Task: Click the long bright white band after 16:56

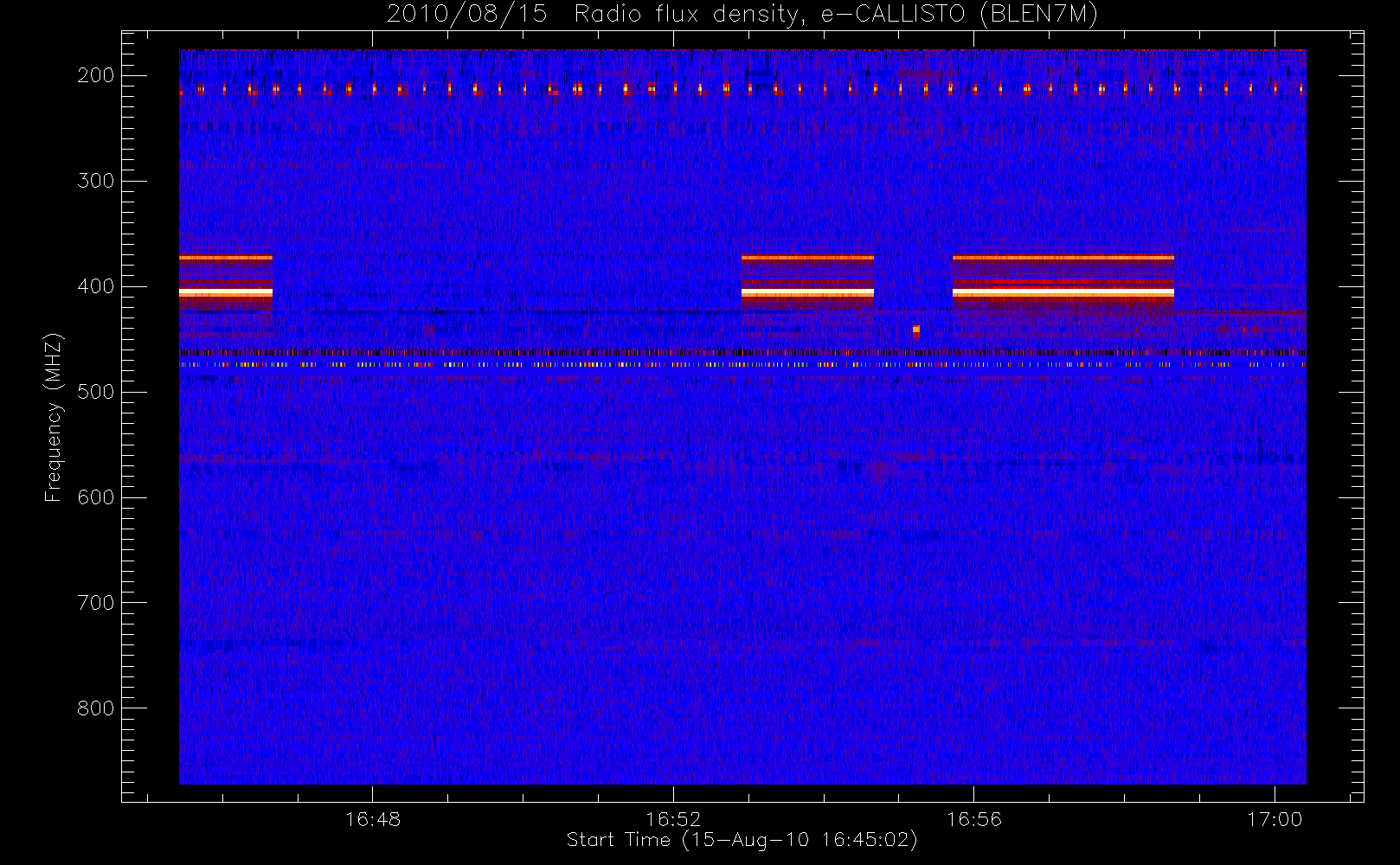Action: click(x=1063, y=293)
